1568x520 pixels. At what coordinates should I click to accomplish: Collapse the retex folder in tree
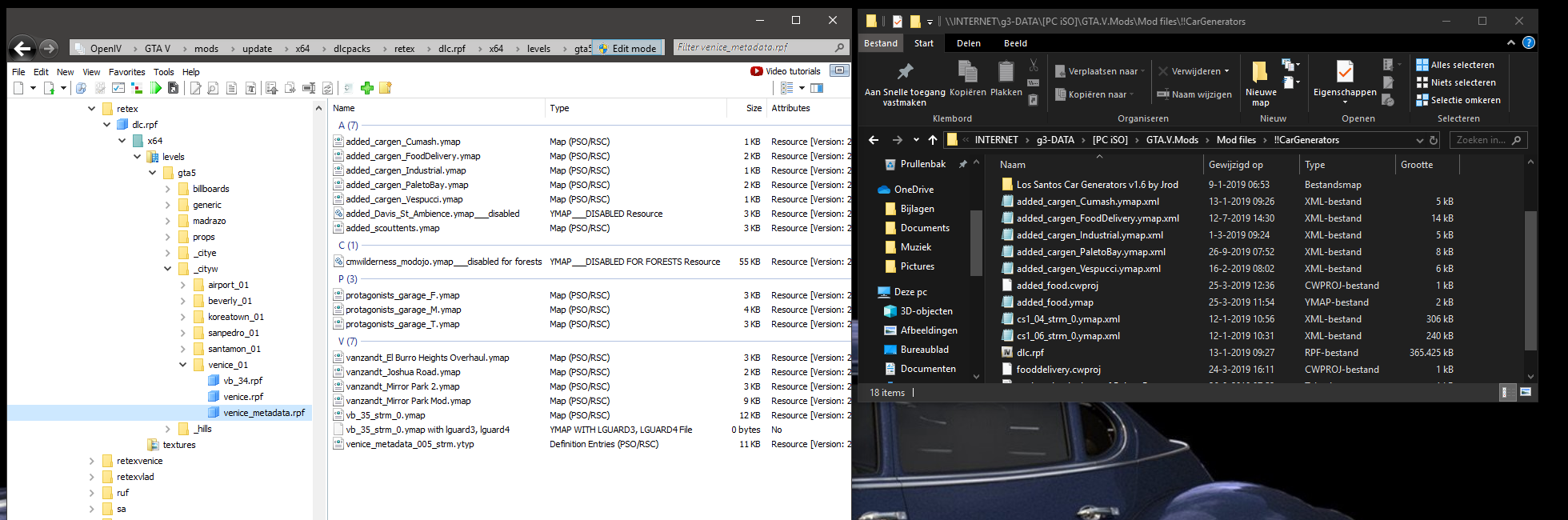pyautogui.click(x=92, y=109)
